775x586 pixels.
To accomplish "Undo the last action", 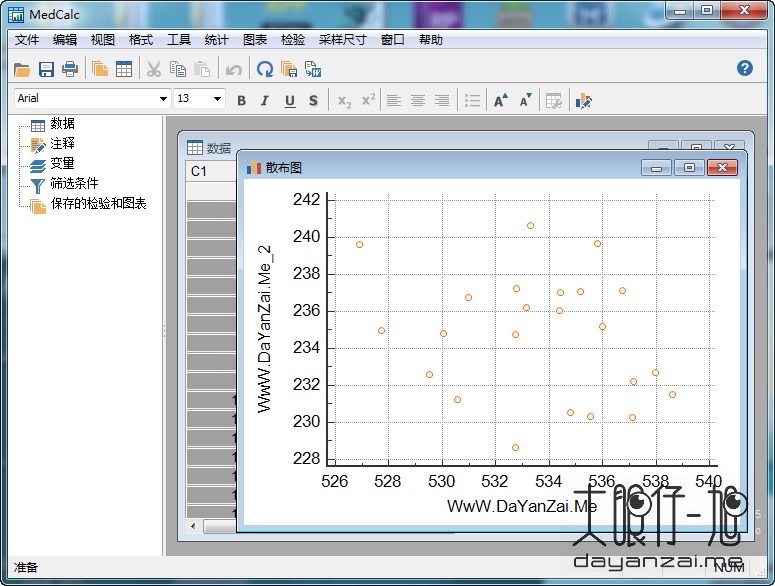I will pos(233,70).
